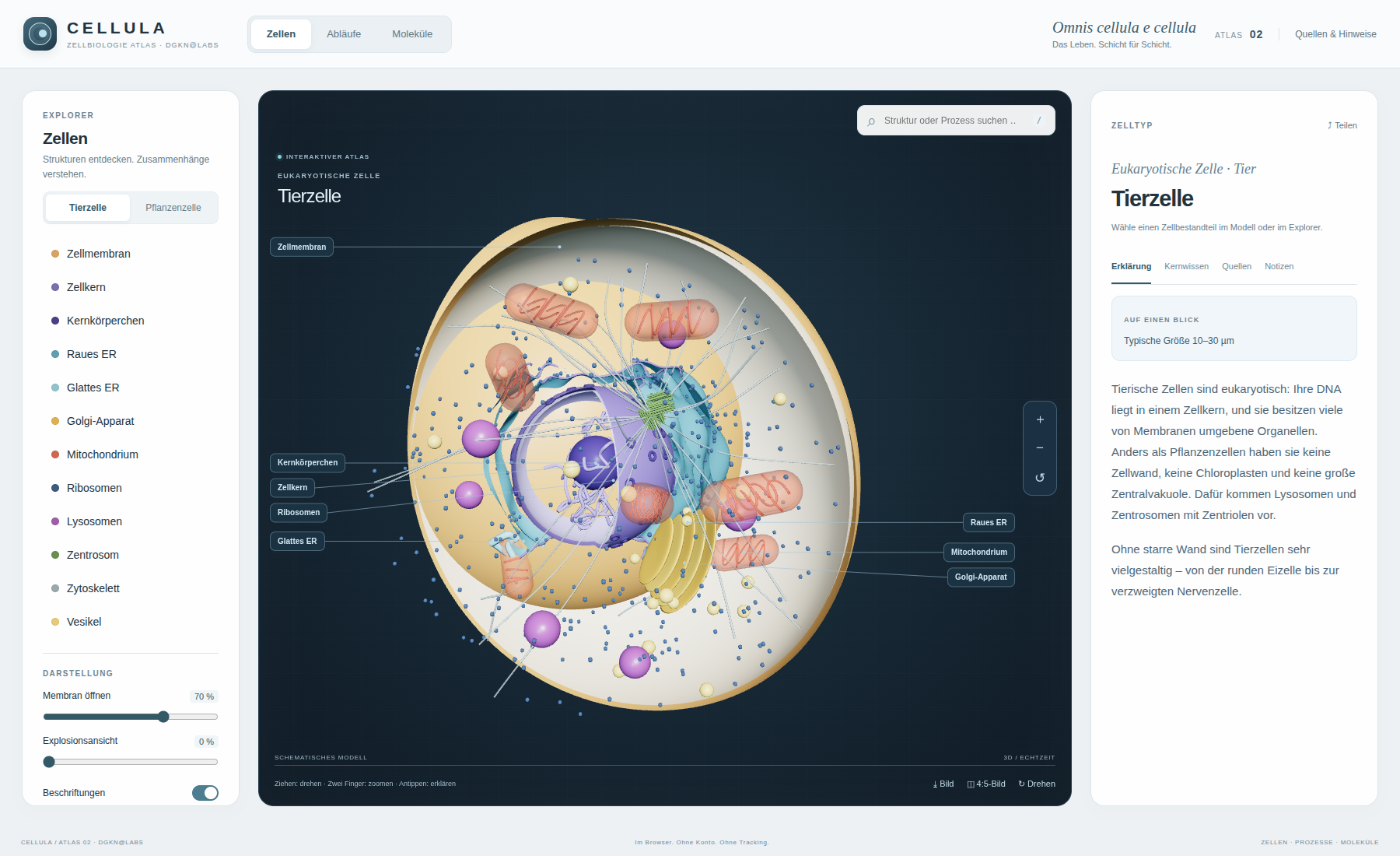Start rotation with Drehen button

point(1037,784)
